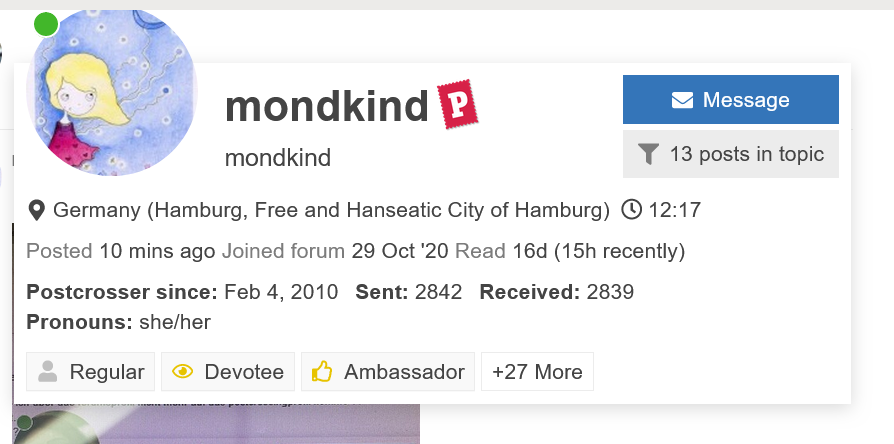This screenshot has height=444, width=894.
Task: Click the red Postcrossing stamp badge
Action: pos(457,105)
